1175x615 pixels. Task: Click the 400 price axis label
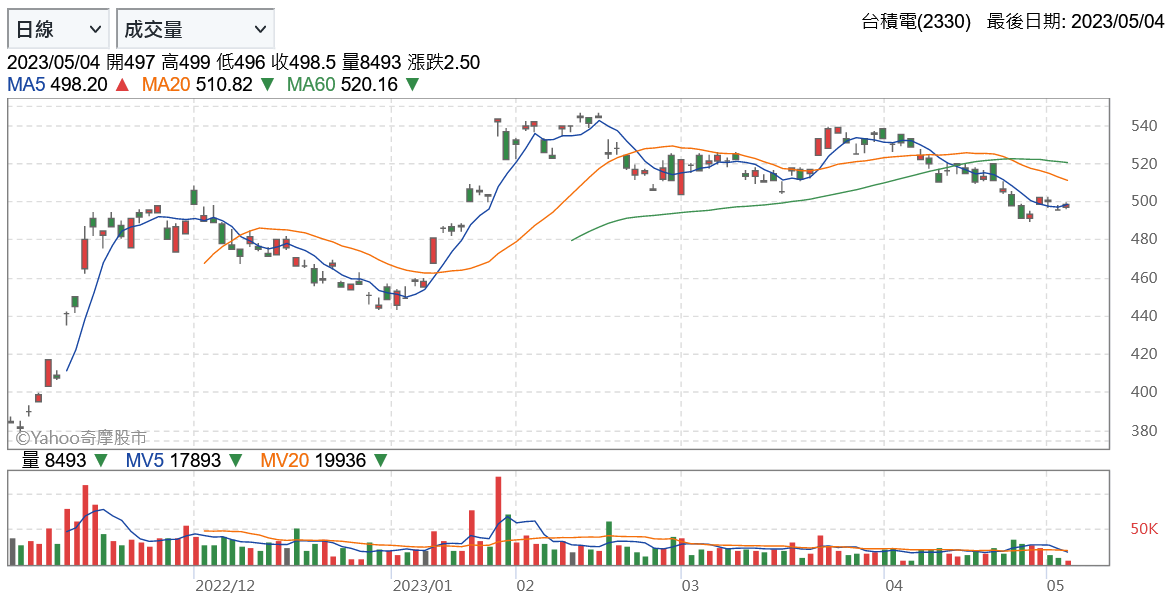point(1144,393)
